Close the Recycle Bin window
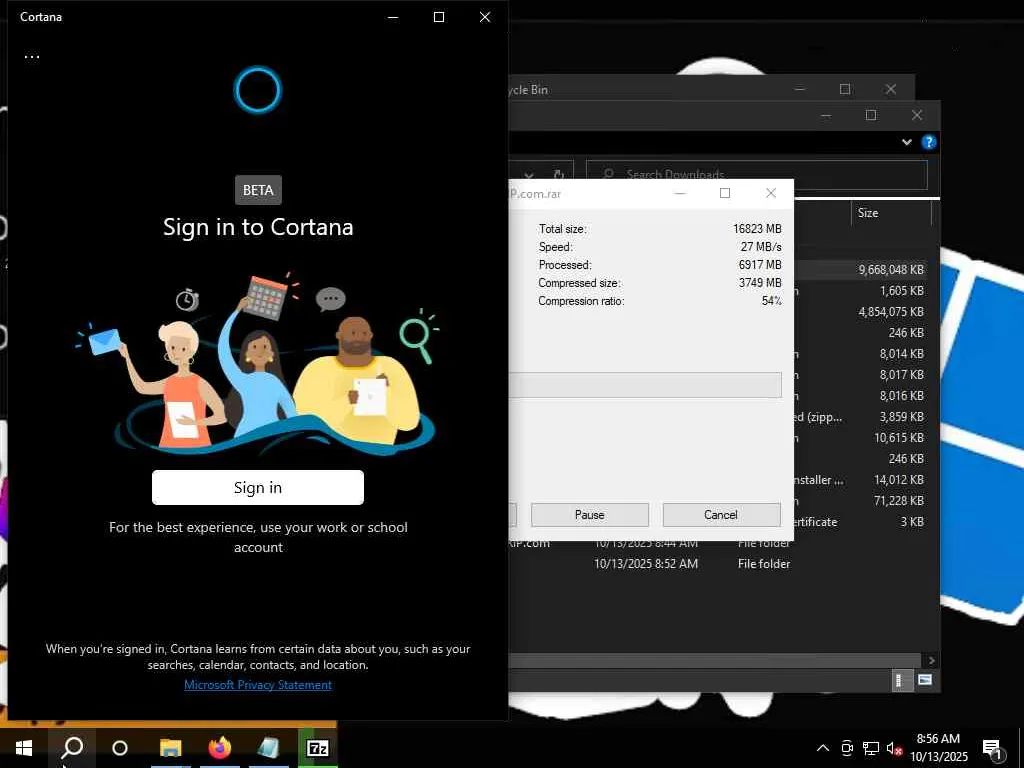 coord(891,89)
